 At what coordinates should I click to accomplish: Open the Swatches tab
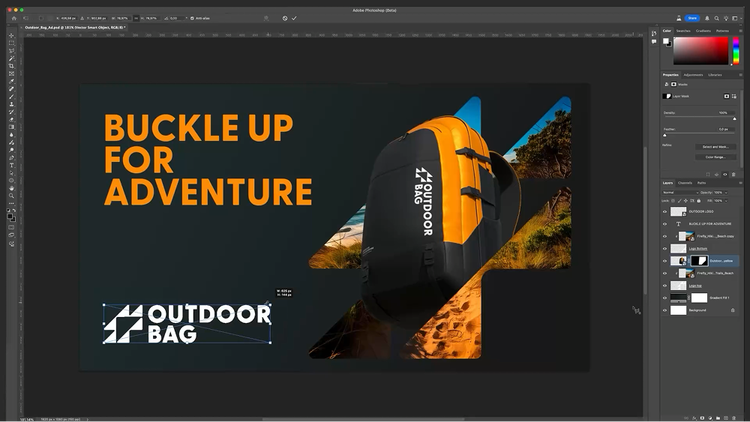click(685, 31)
